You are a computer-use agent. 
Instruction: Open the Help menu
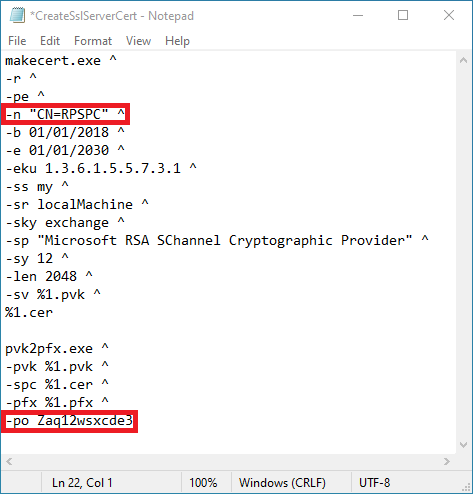coord(177,41)
